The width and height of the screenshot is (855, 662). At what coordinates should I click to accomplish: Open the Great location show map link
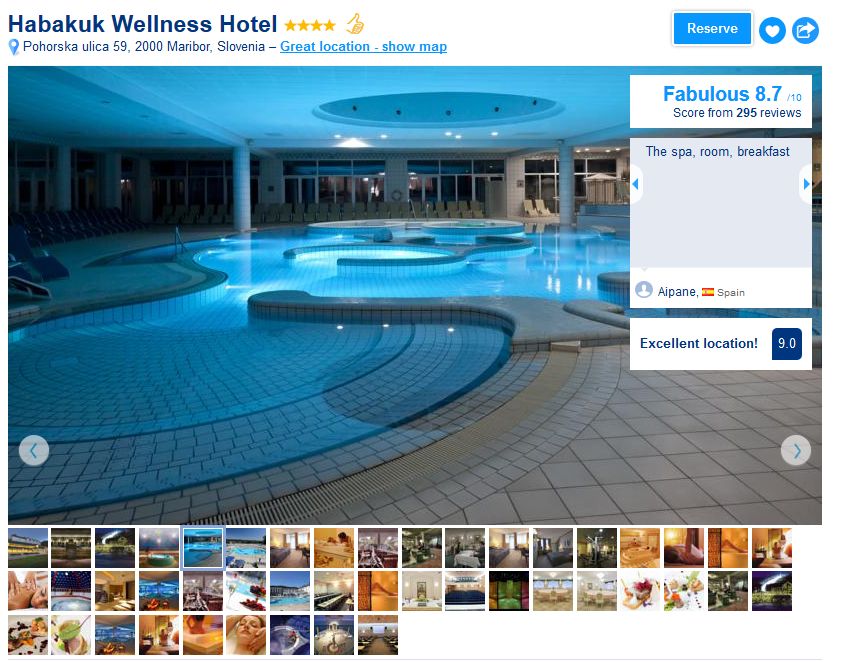tap(363, 47)
